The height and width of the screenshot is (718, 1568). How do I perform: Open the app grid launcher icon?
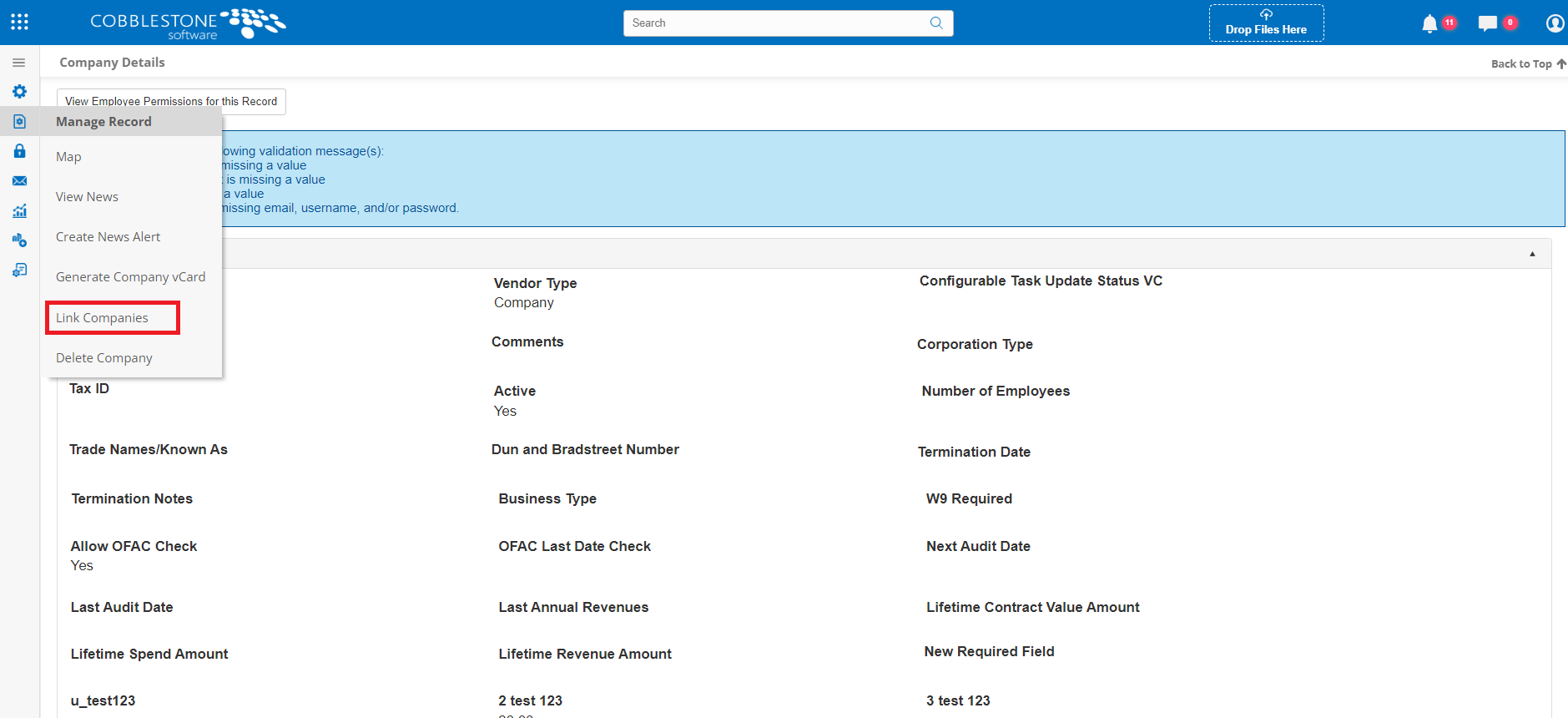[20, 23]
